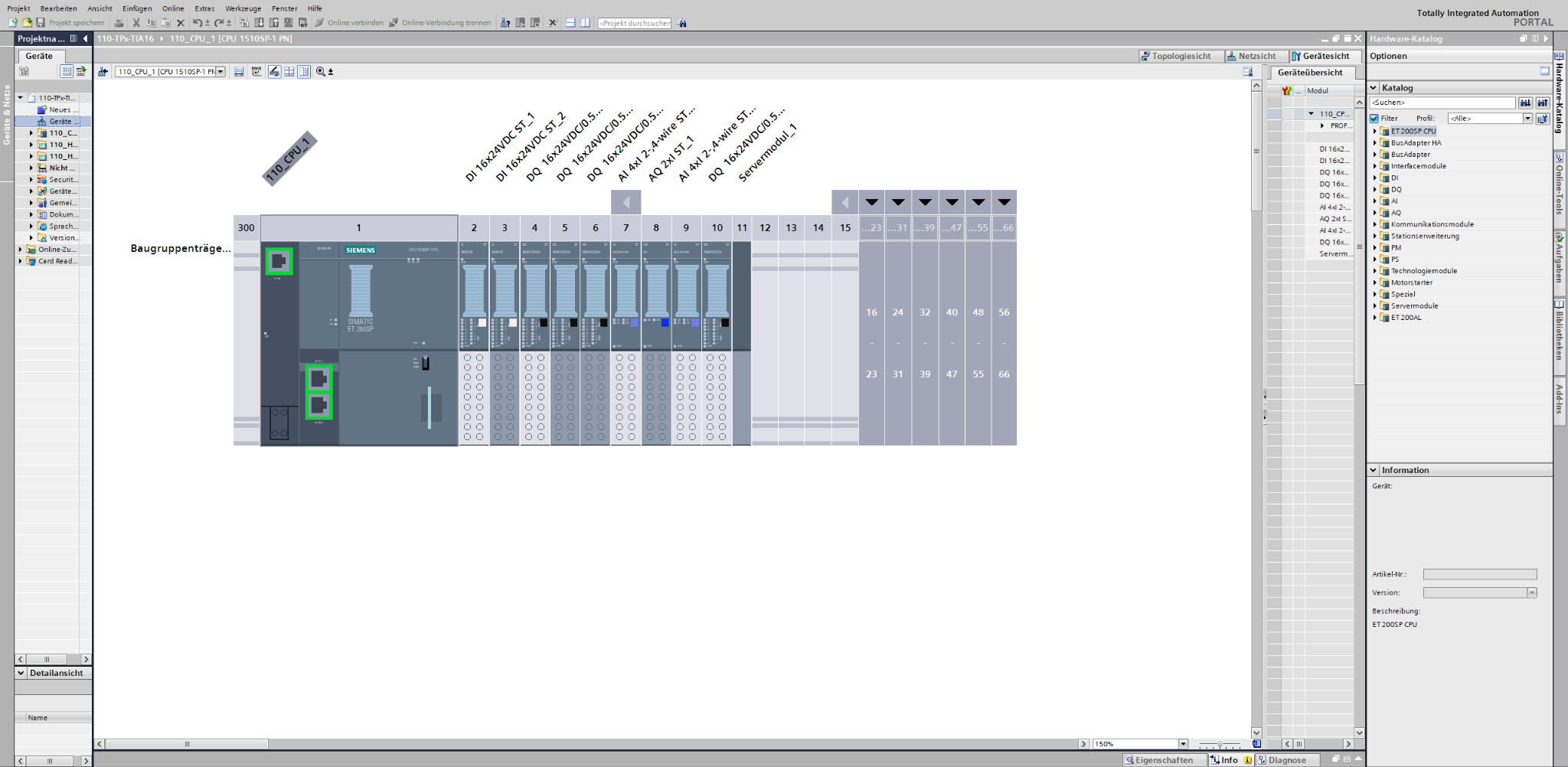Viewport: 1568px width, 767px height.
Task: Open the Profil <Alle> dropdown
Action: 1527,119
